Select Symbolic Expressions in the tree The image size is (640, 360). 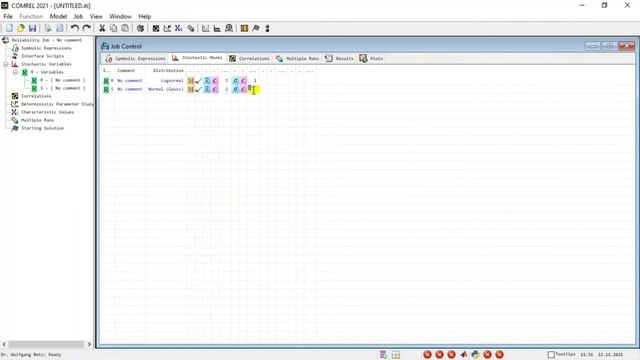(x=46, y=48)
